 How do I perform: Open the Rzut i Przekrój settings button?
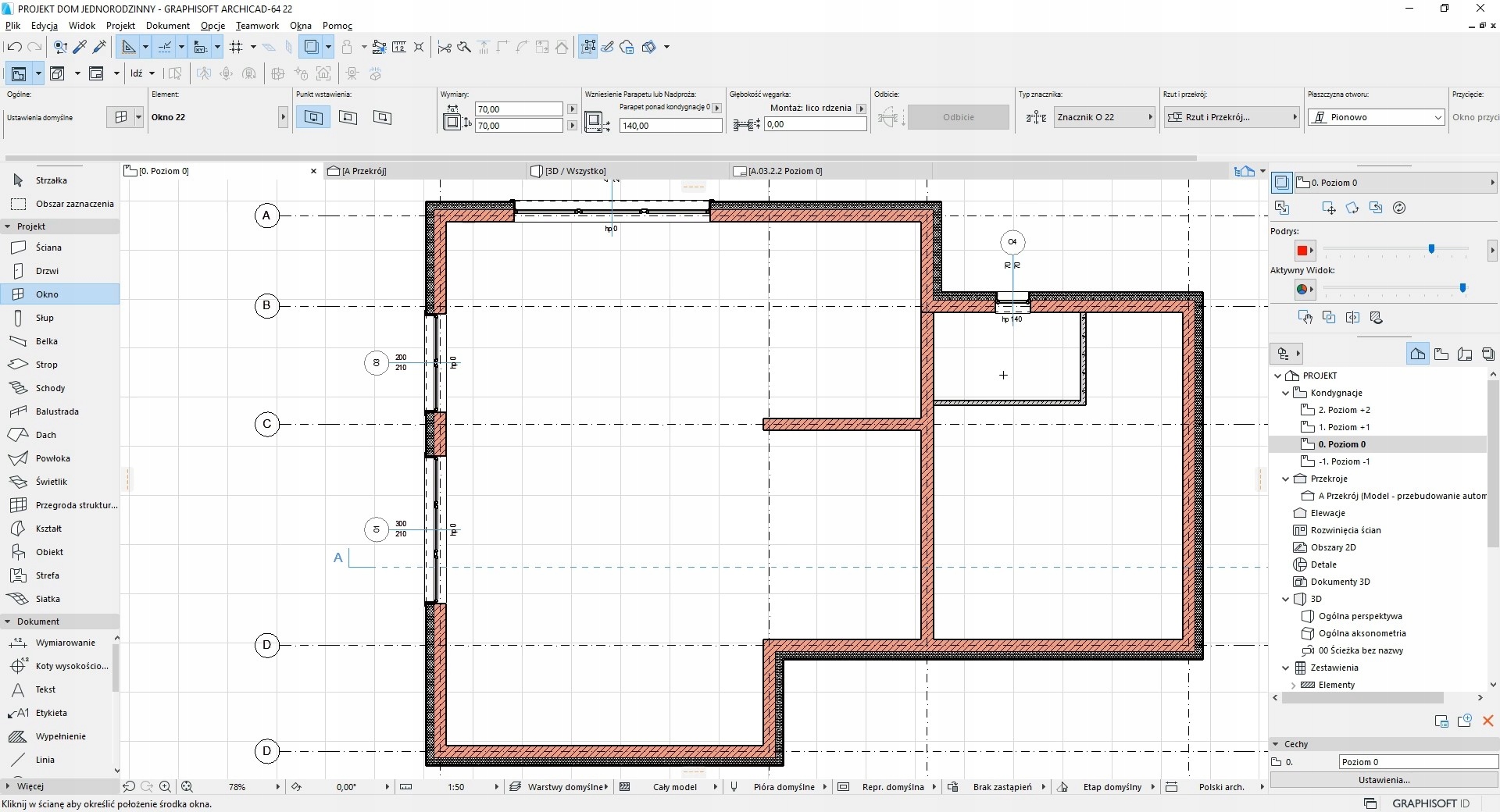tap(1230, 117)
